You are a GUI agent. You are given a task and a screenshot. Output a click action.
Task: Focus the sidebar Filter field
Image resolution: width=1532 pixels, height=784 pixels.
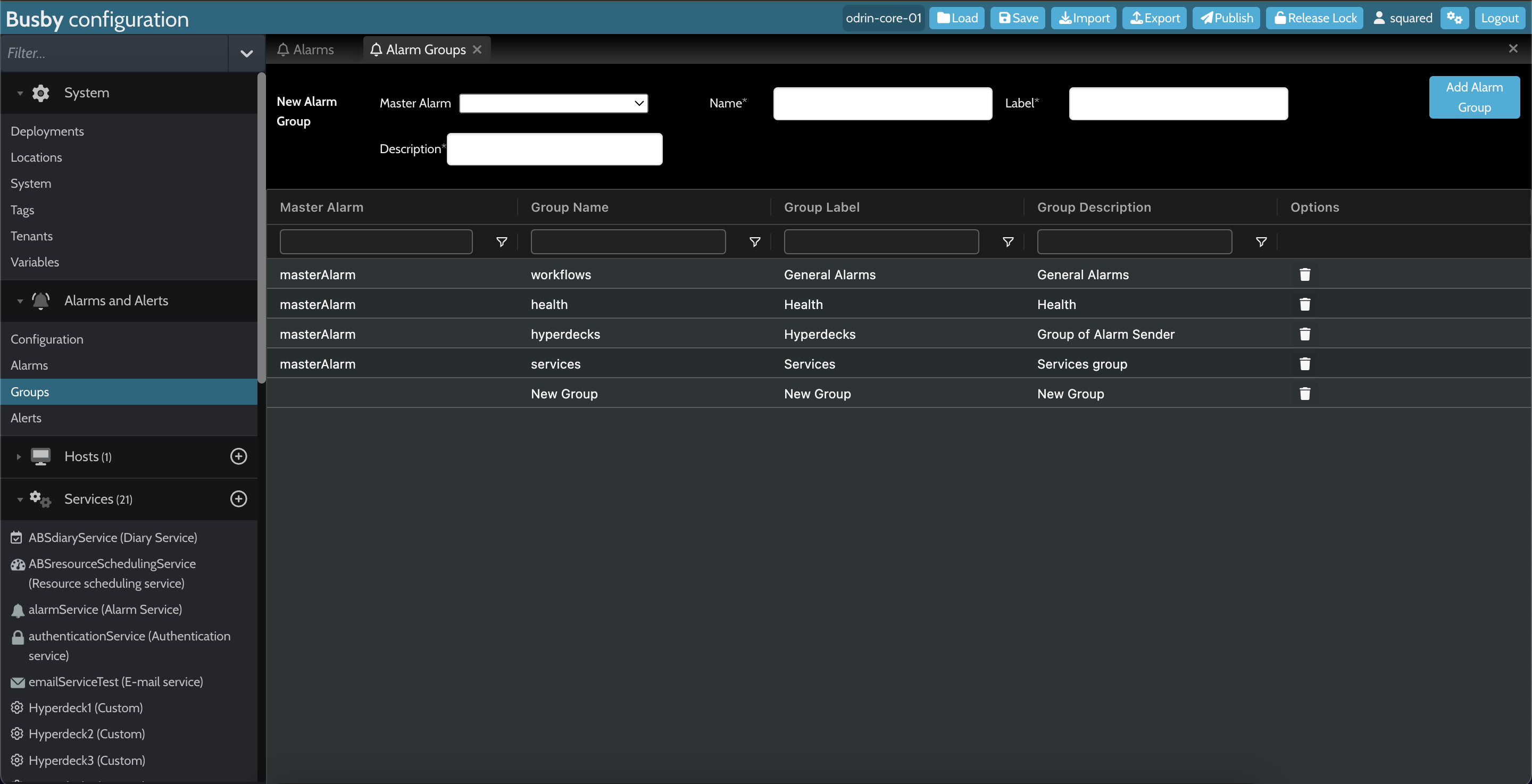(x=114, y=53)
